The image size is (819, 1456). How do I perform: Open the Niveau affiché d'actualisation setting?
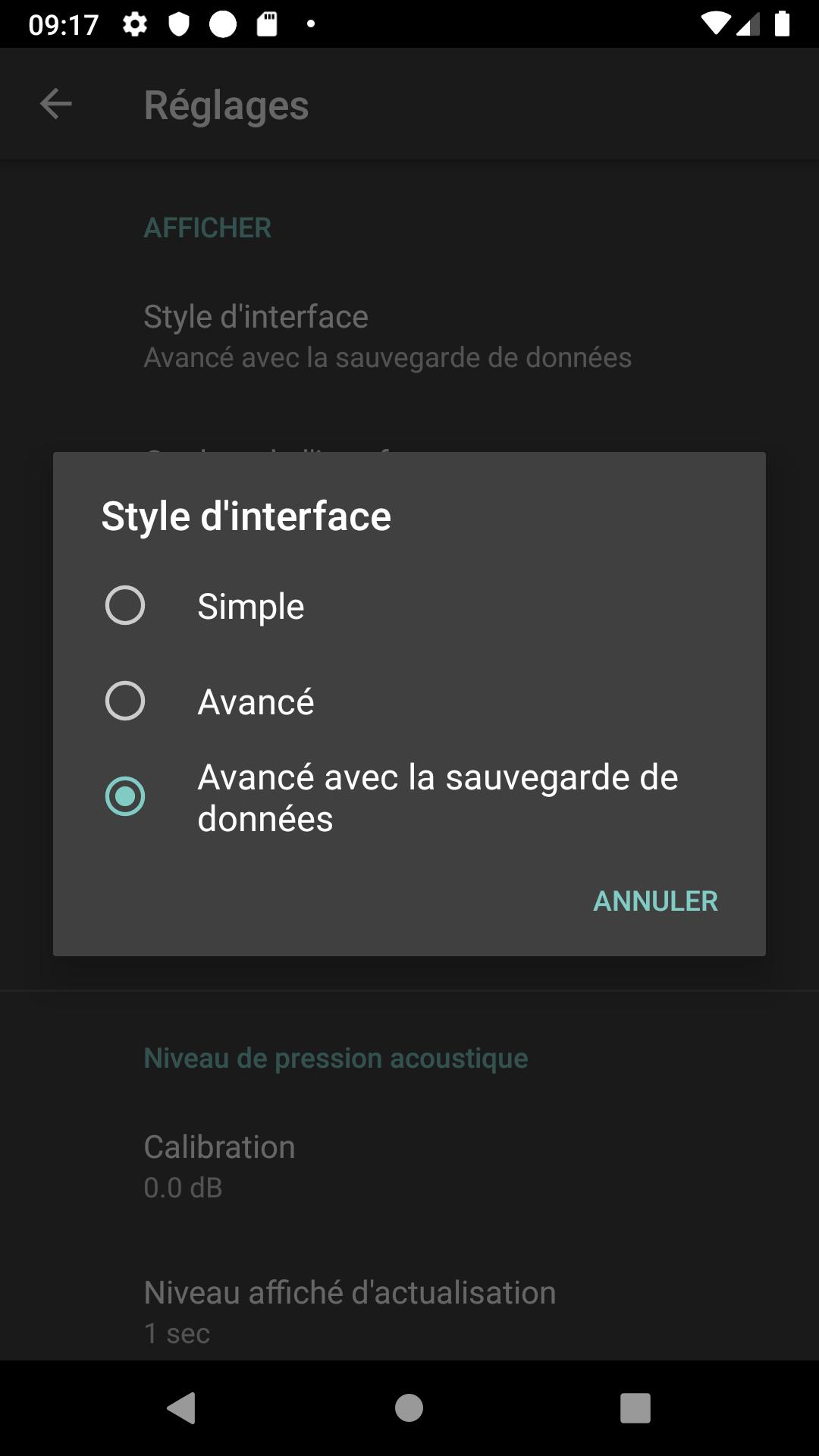350,1310
